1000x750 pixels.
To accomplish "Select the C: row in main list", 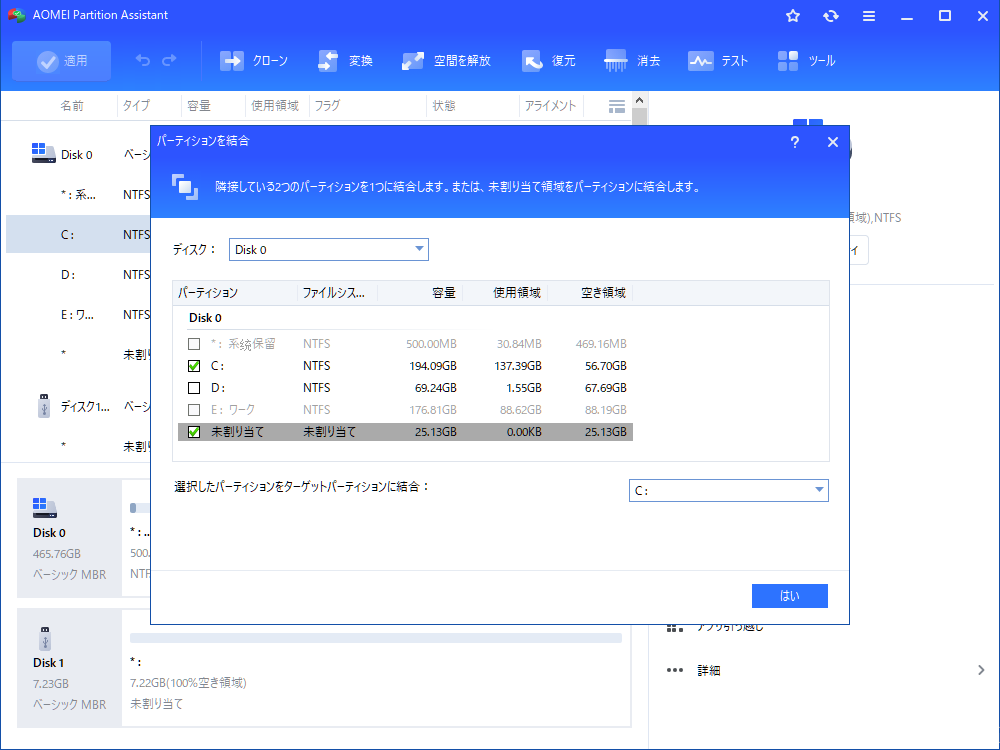I will pyautogui.click(x=78, y=234).
